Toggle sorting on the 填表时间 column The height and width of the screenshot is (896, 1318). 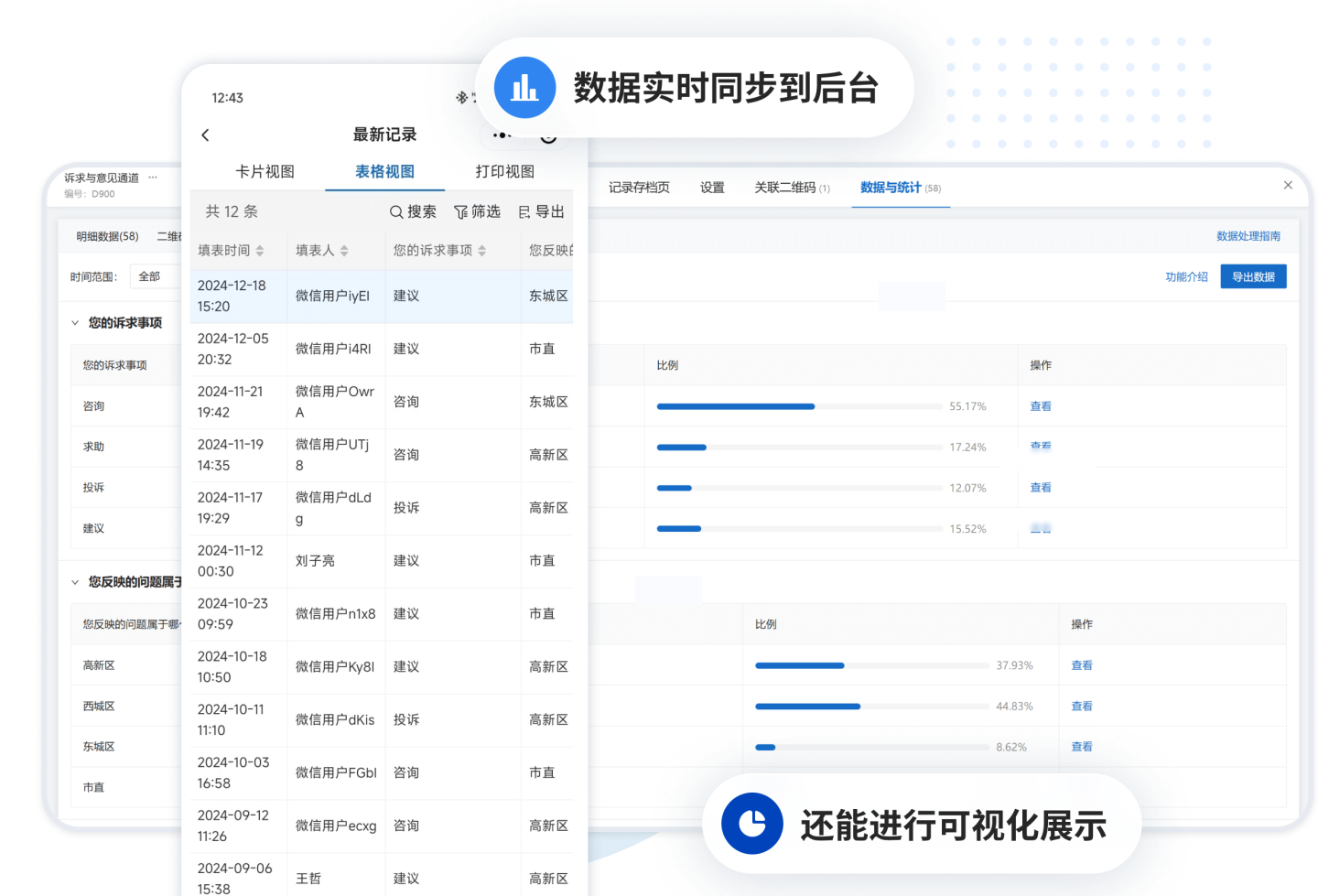click(263, 250)
